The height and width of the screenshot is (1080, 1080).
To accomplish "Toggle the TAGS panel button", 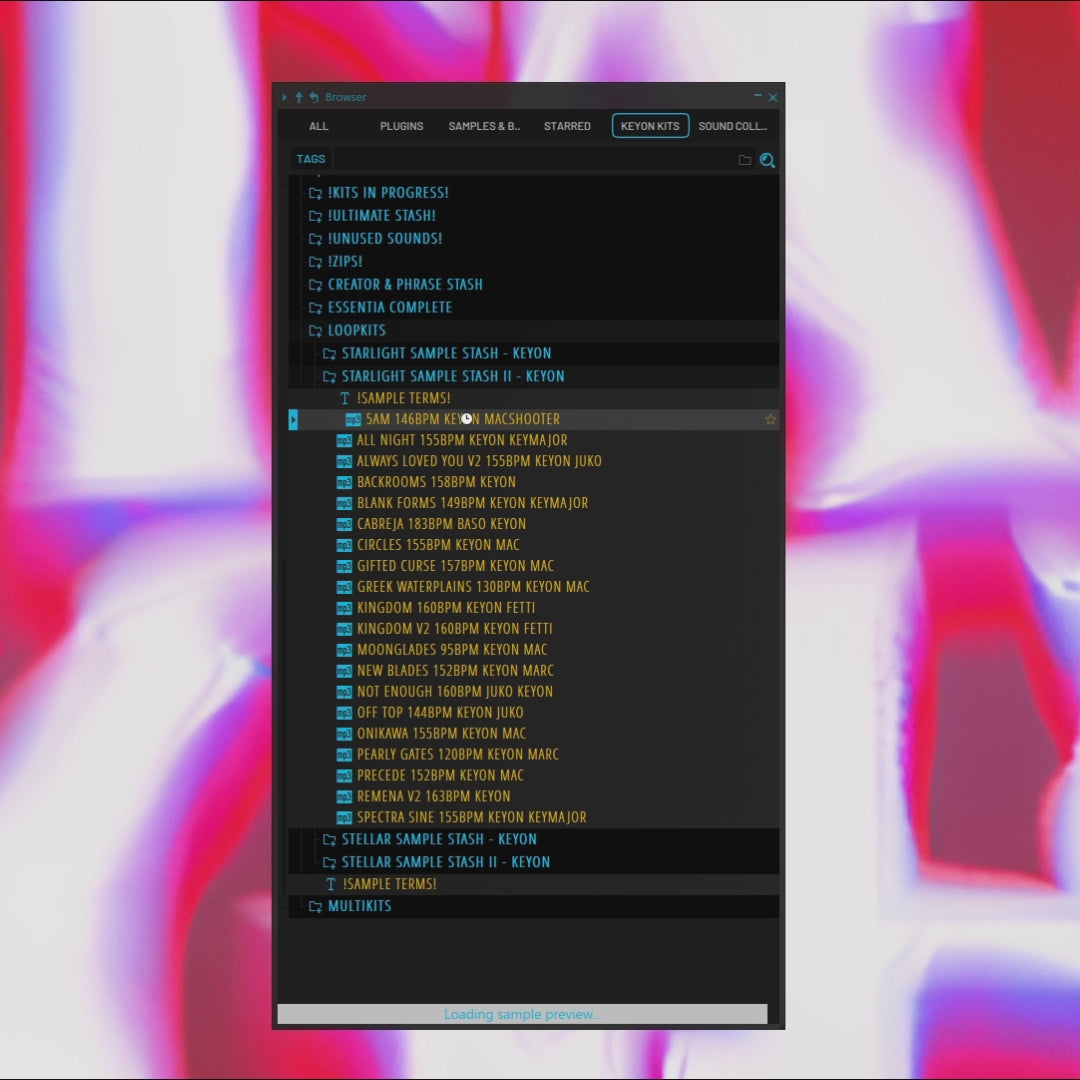I will tap(311, 159).
